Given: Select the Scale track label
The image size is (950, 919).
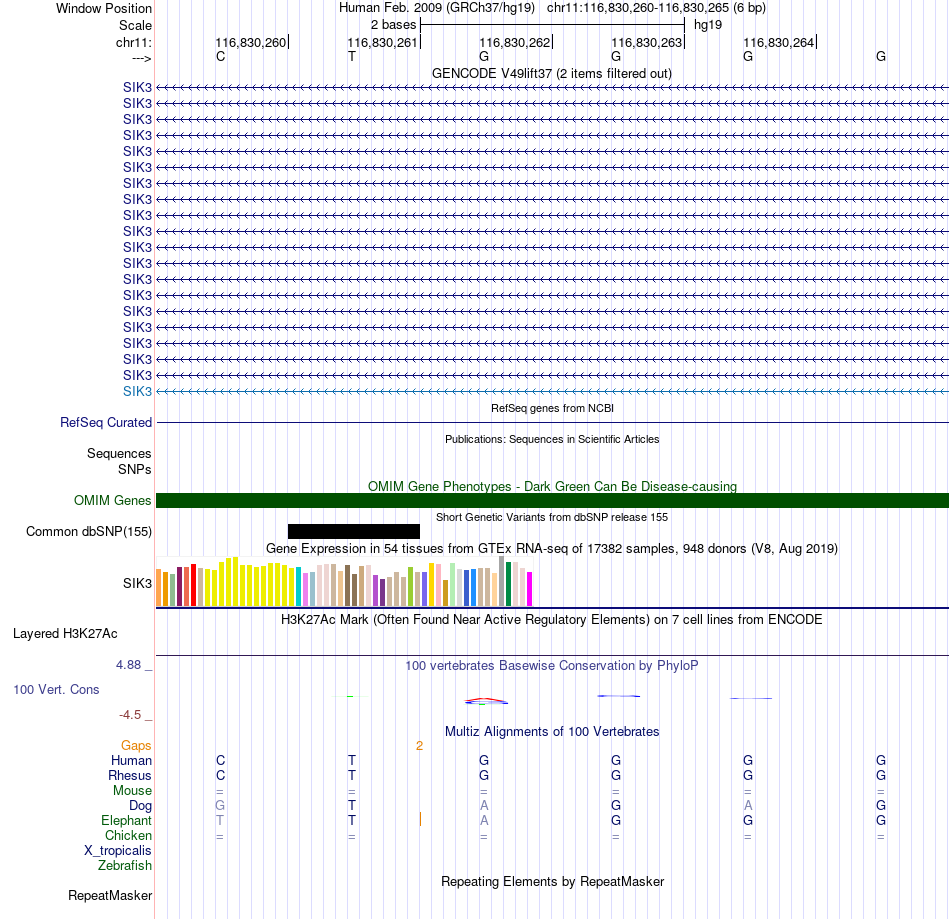Looking at the screenshot, I should click(135, 25).
